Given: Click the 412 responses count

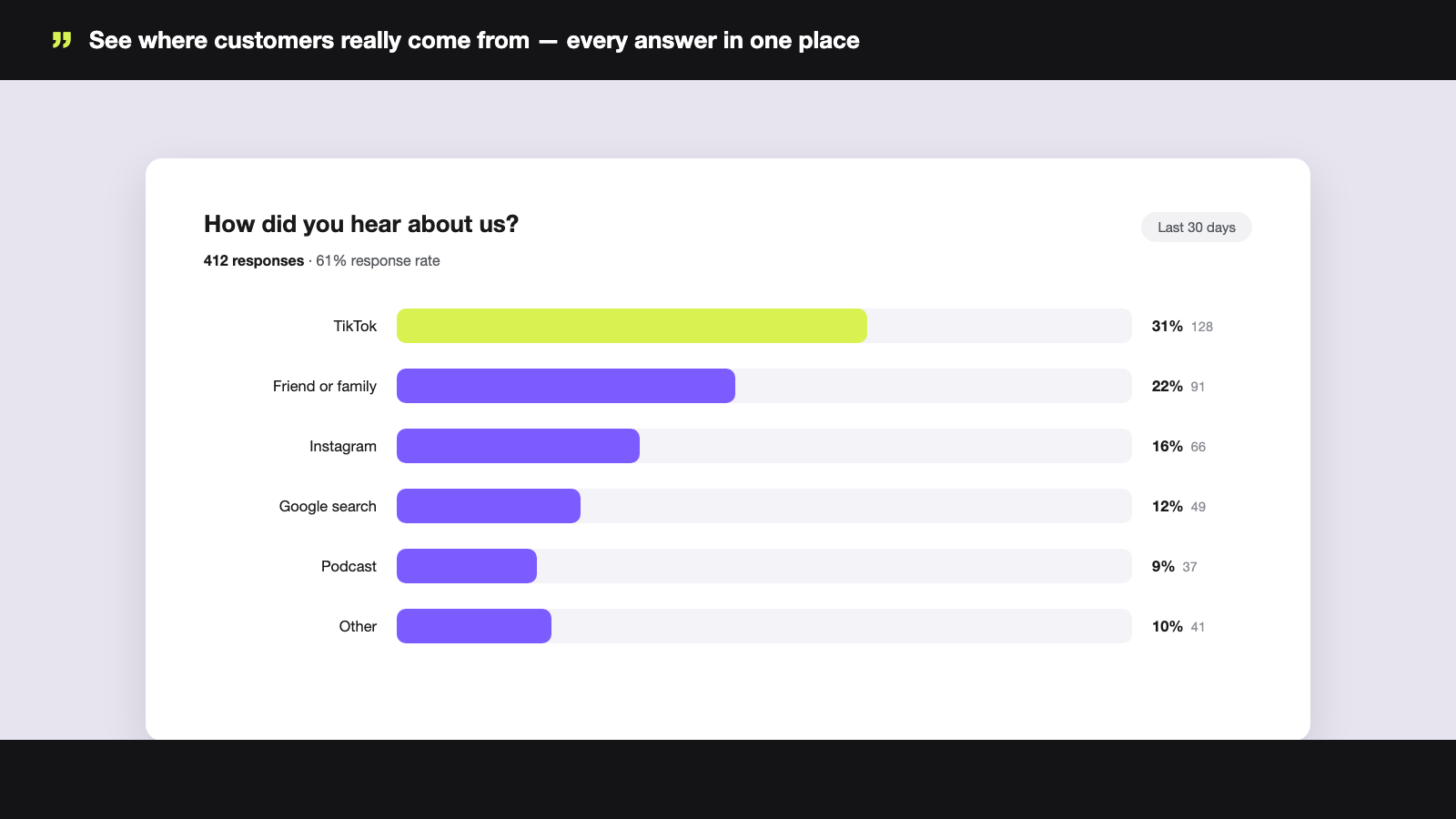Looking at the screenshot, I should click(254, 260).
